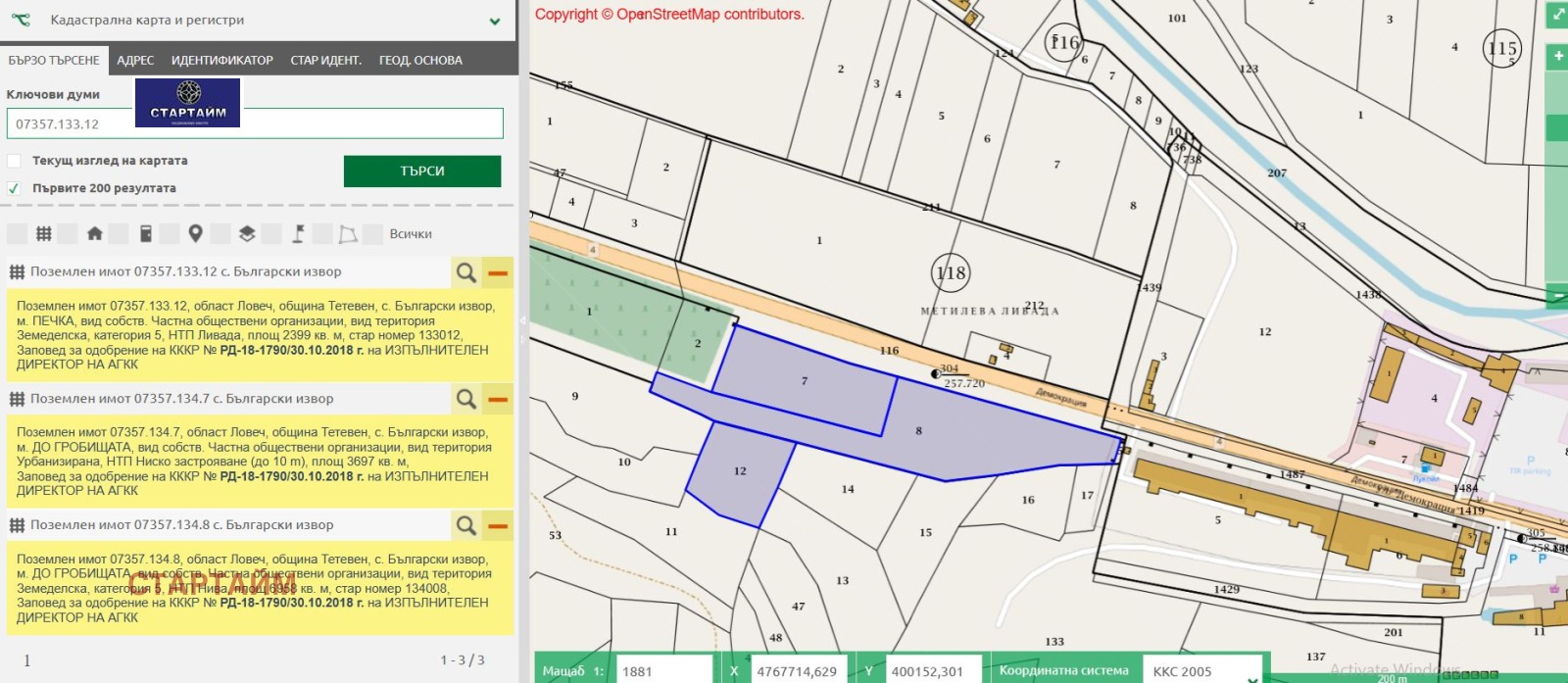Zoom to parcel 07357.133.12 with magnifier

[466, 271]
